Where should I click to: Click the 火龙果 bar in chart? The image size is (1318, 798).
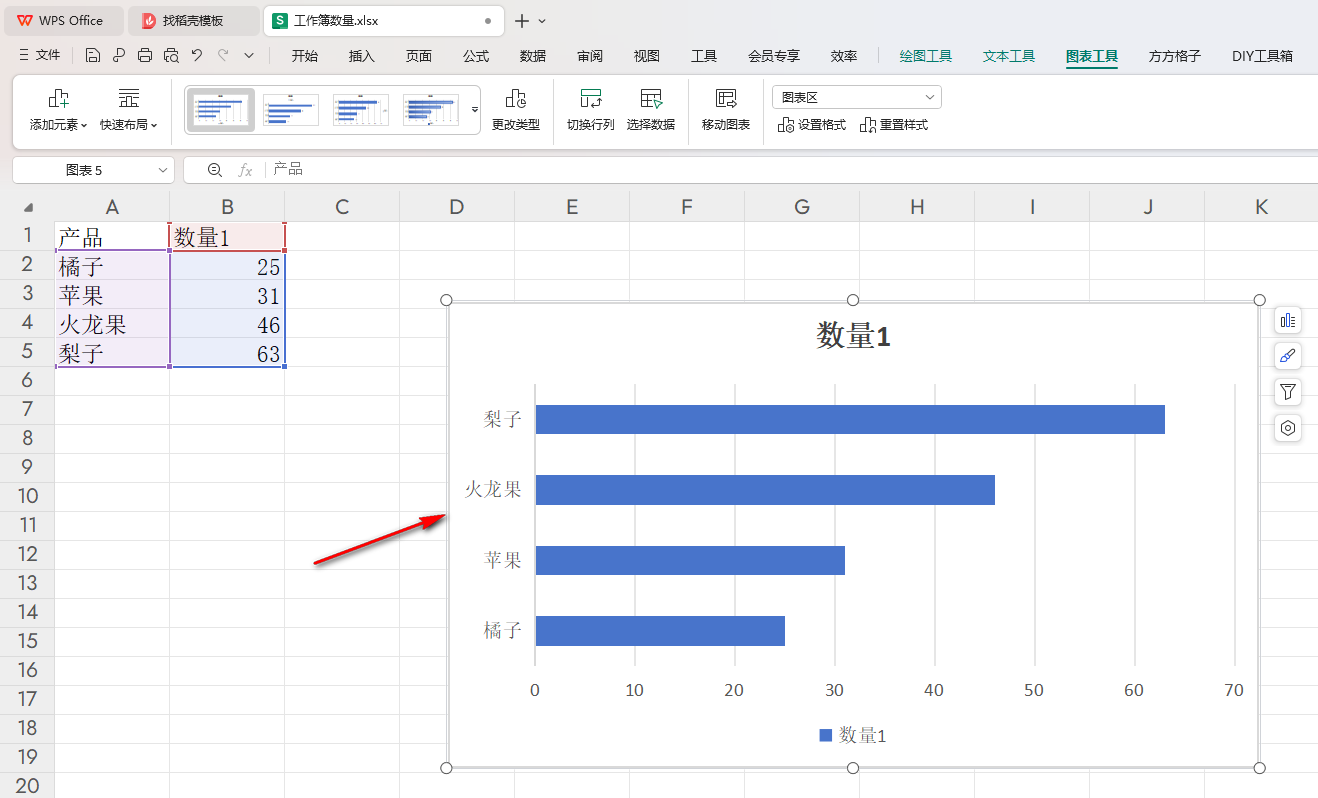pos(765,490)
